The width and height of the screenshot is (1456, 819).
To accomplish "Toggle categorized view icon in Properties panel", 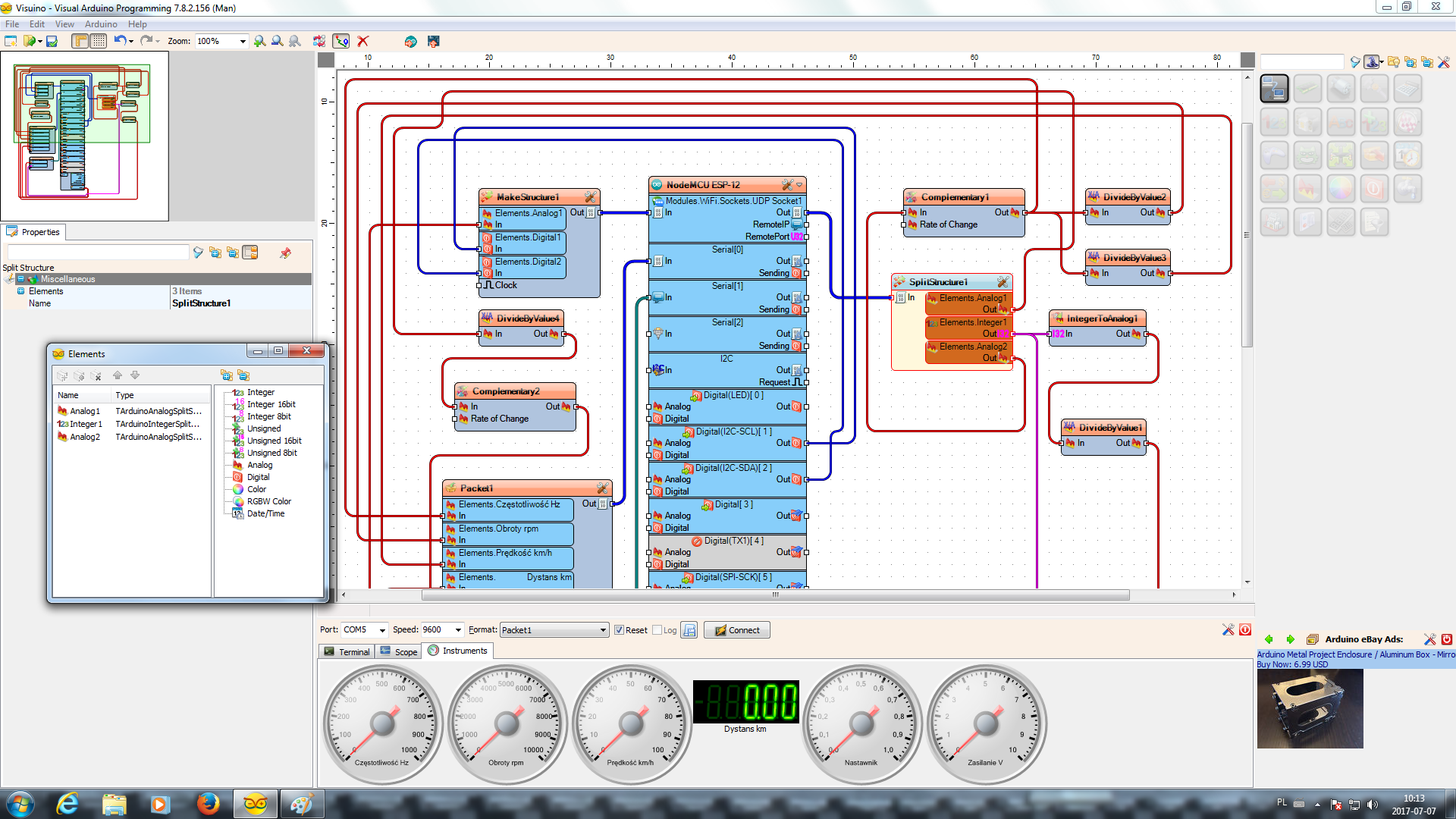I will tap(250, 253).
